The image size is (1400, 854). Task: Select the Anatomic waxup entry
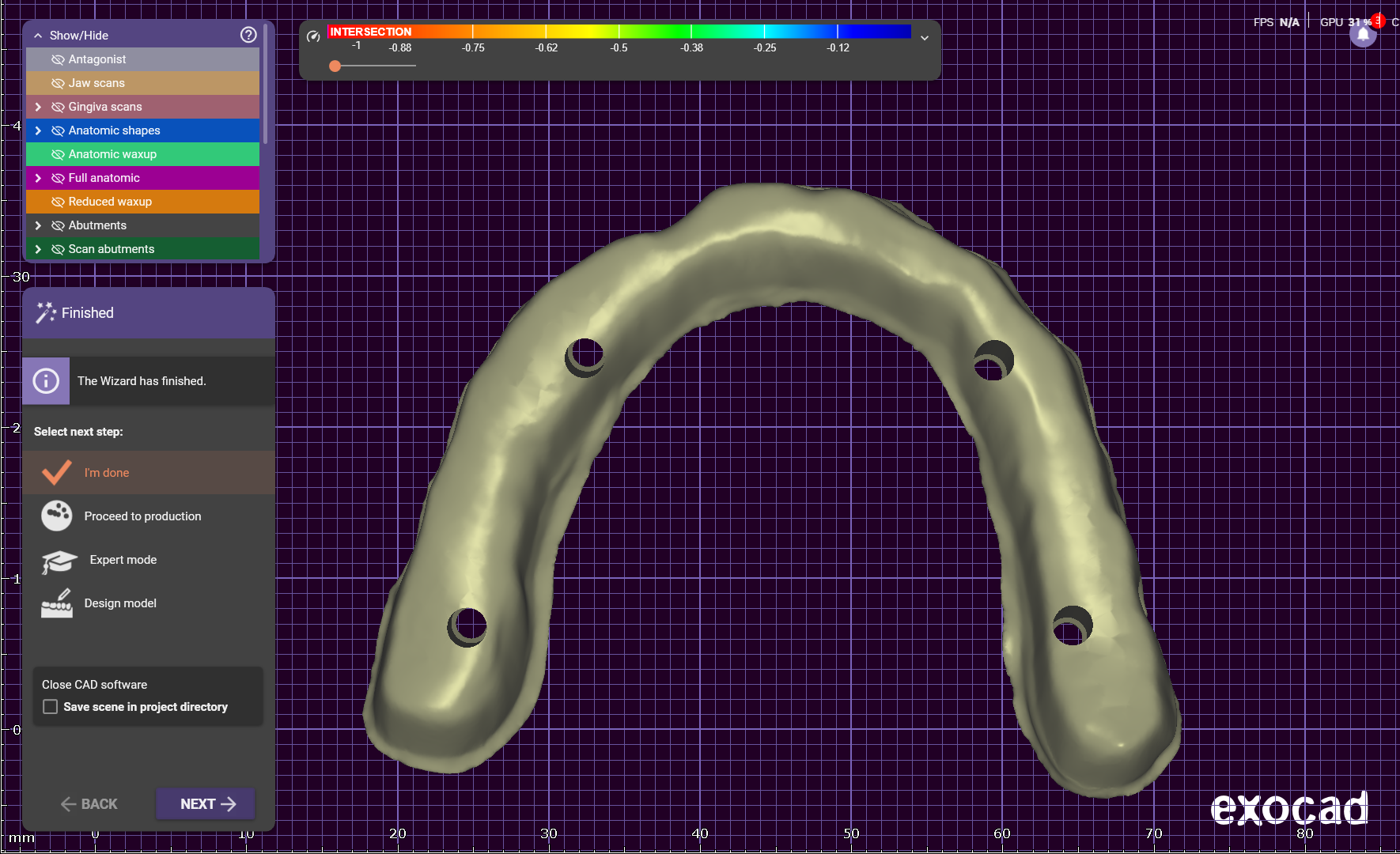112,154
